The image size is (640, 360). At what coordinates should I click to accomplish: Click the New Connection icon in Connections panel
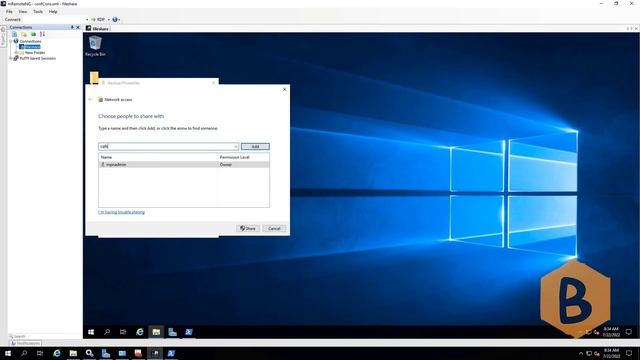point(15,34)
